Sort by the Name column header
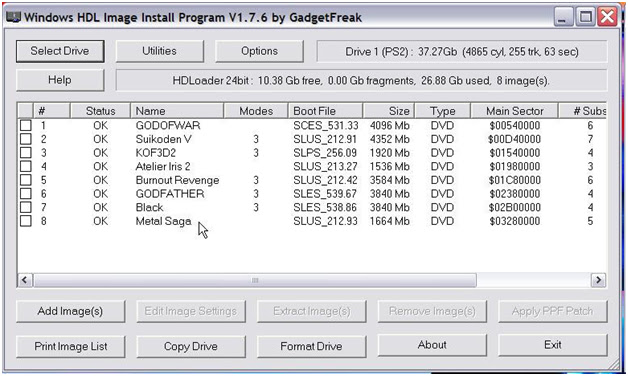Screen dimensions: 628x376 (177, 111)
